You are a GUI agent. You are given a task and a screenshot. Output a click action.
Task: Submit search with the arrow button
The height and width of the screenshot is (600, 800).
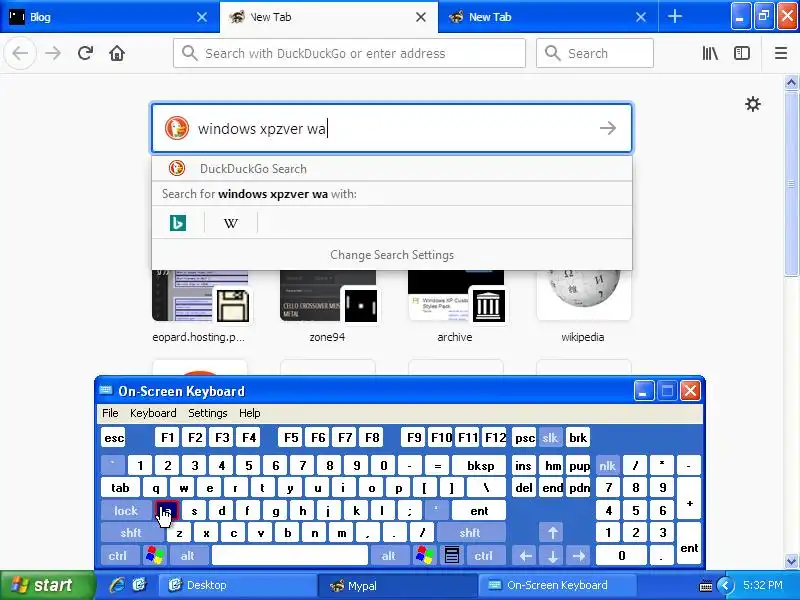click(608, 128)
